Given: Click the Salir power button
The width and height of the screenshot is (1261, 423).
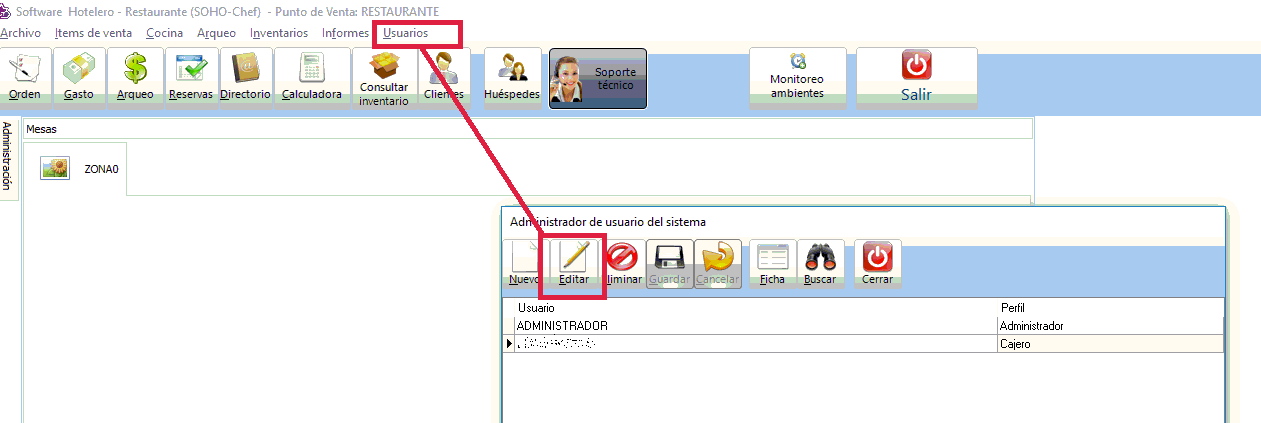Looking at the screenshot, I should (x=916, y=78).
